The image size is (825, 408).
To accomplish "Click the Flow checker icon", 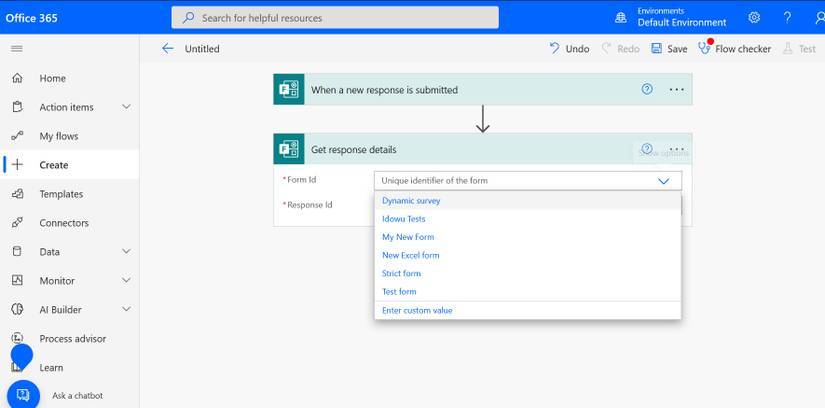I will point(704,48).
